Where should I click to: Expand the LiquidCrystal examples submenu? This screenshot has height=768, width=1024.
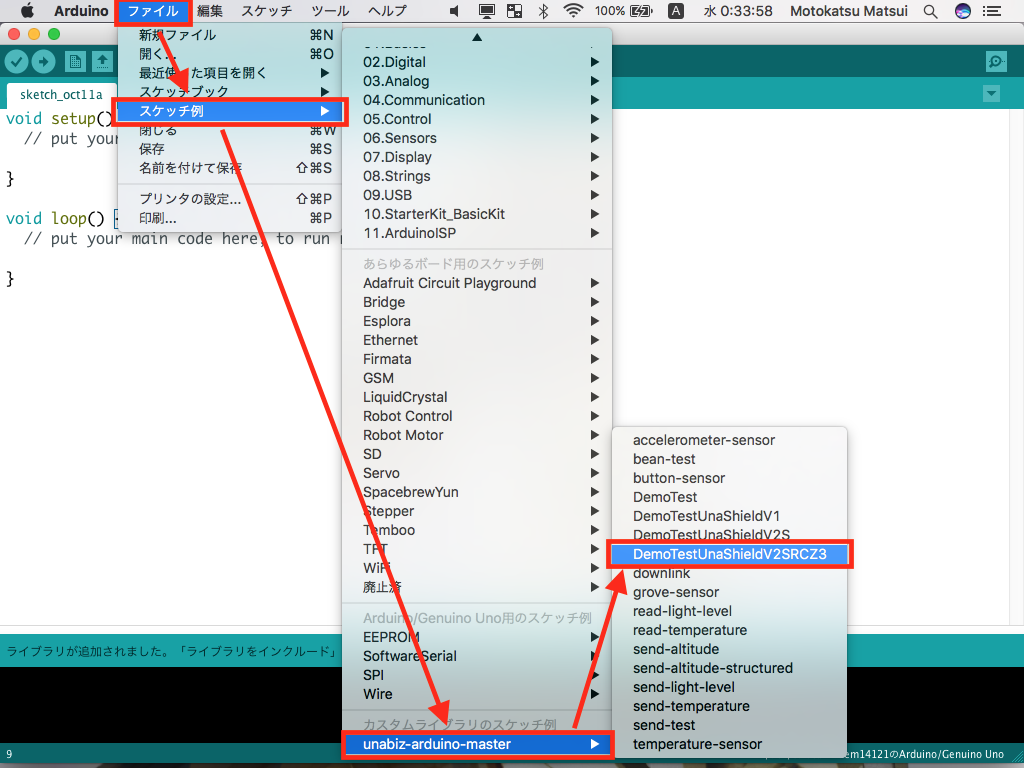pos(477,396)
